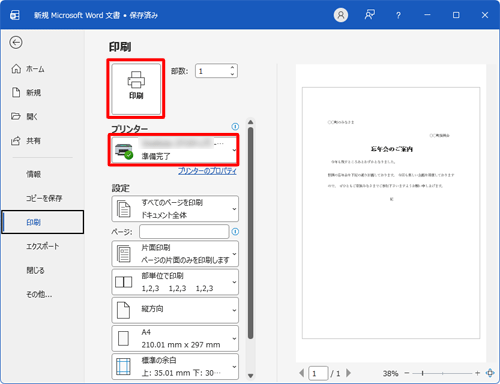The height and width of the screenshot is (384, 500).
Task: Expand the One-Sided Print (片面印刷) dropdown
Action: click(175, 254)
